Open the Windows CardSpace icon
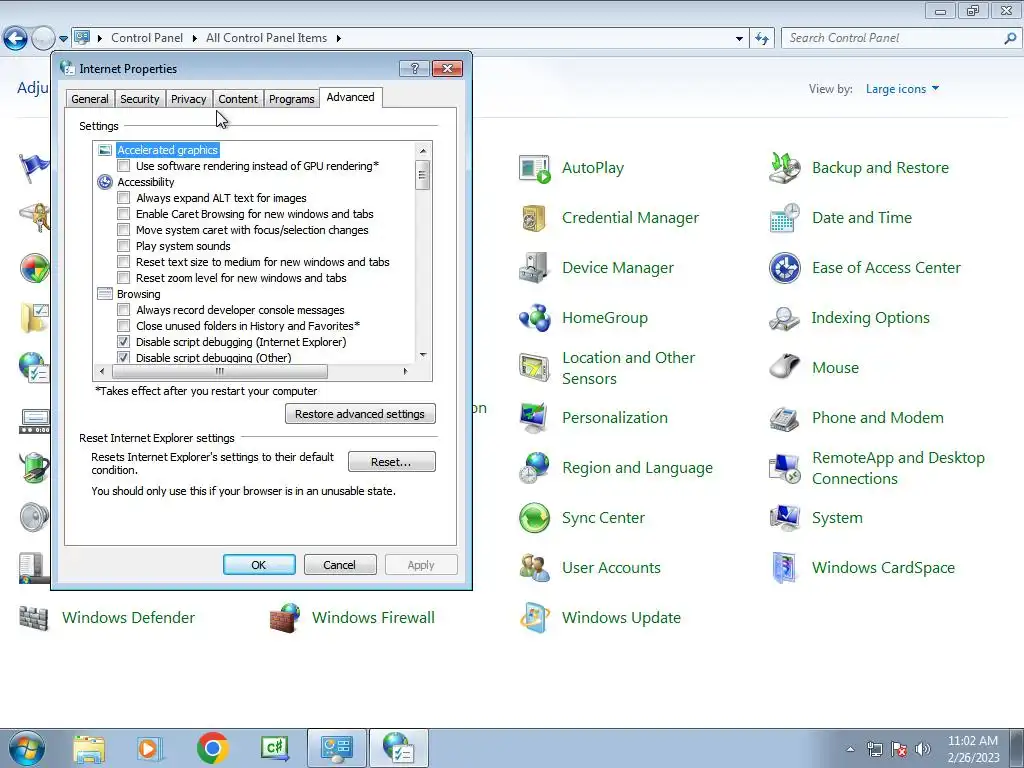Image resolution: width=1024 pixels, height=768 pixels. (784, 568)
